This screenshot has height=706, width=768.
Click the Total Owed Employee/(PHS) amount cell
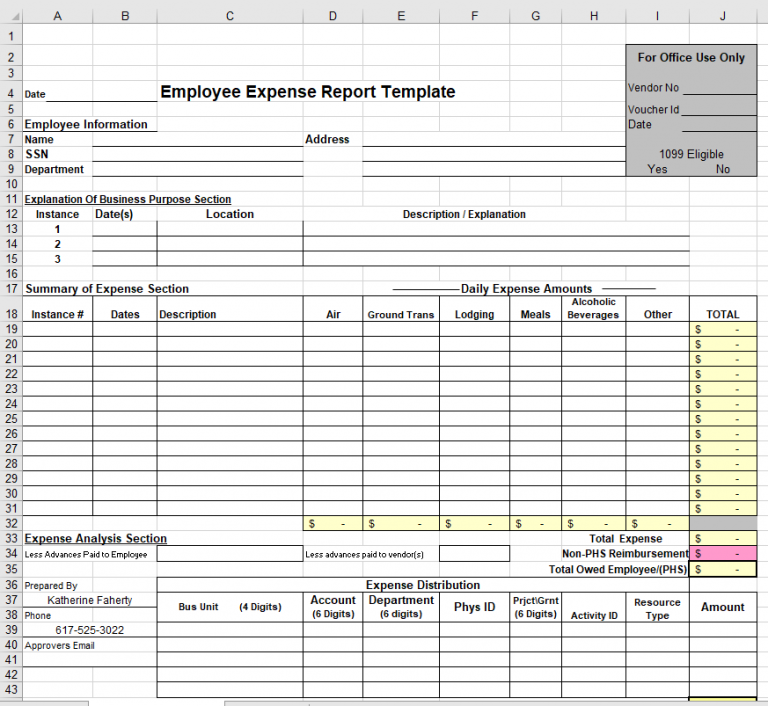point(722,569)
